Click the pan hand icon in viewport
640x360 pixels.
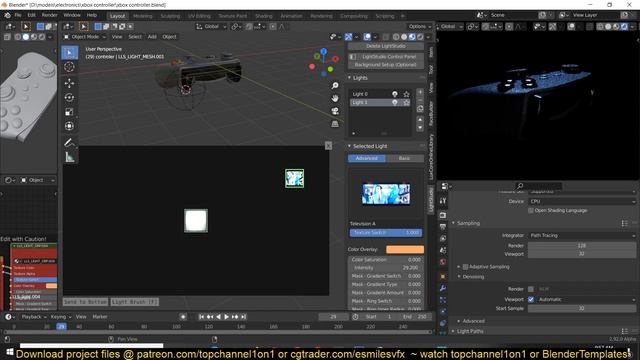(335, 98)
